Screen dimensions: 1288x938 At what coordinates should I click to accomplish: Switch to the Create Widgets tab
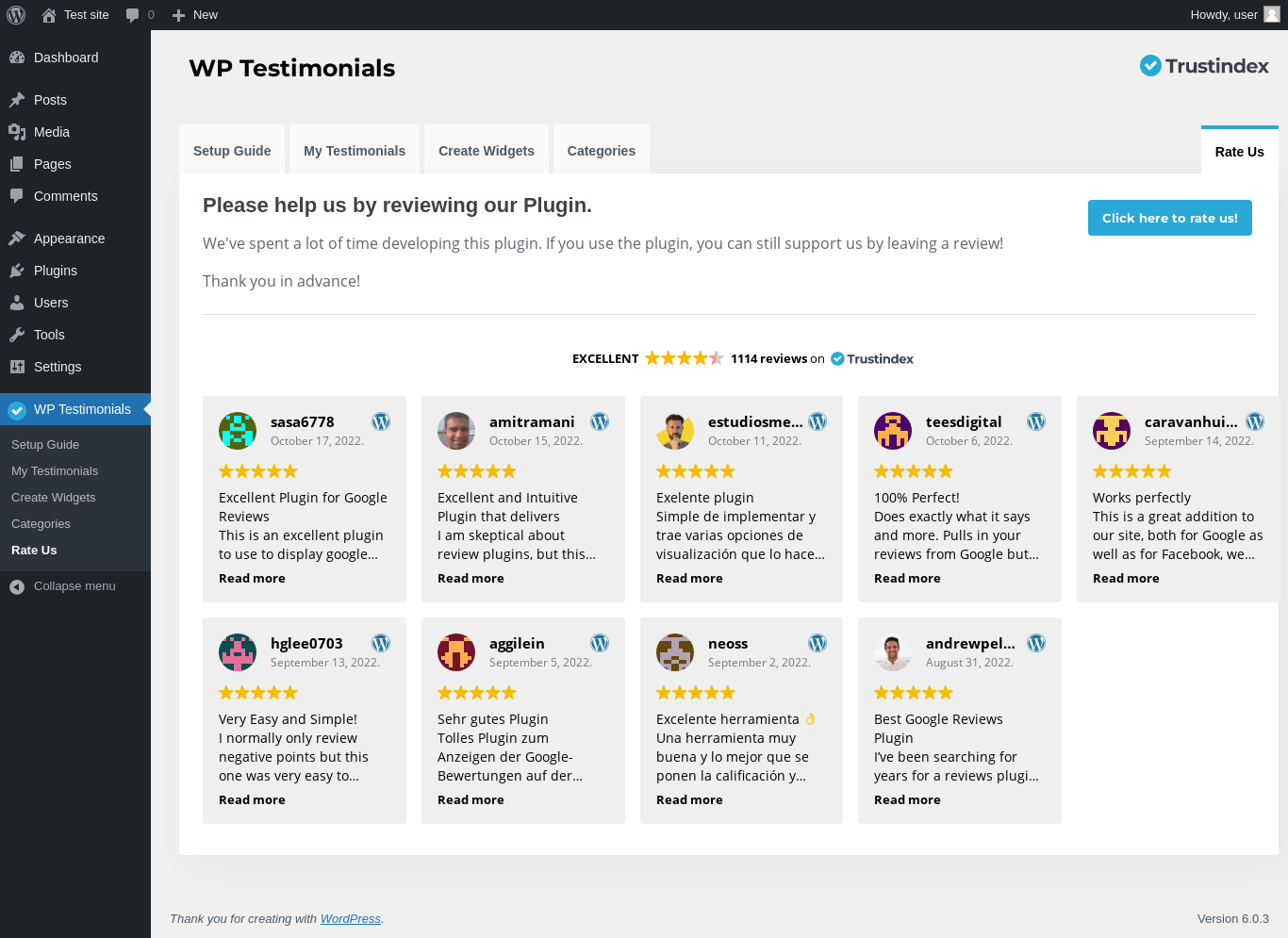click(x=487, y=151)
